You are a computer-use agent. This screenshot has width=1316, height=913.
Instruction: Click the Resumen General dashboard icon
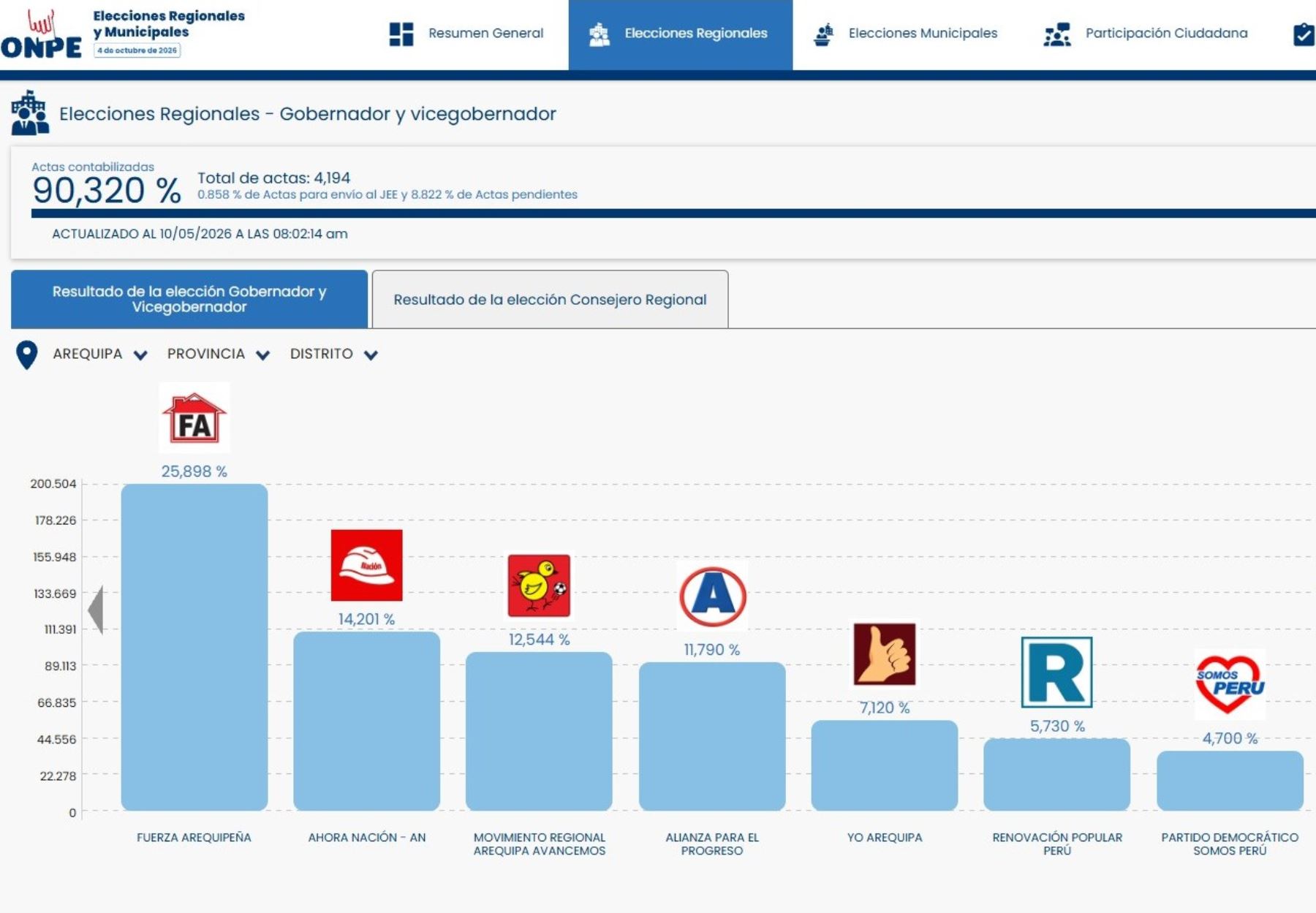[x=401, y=34]
